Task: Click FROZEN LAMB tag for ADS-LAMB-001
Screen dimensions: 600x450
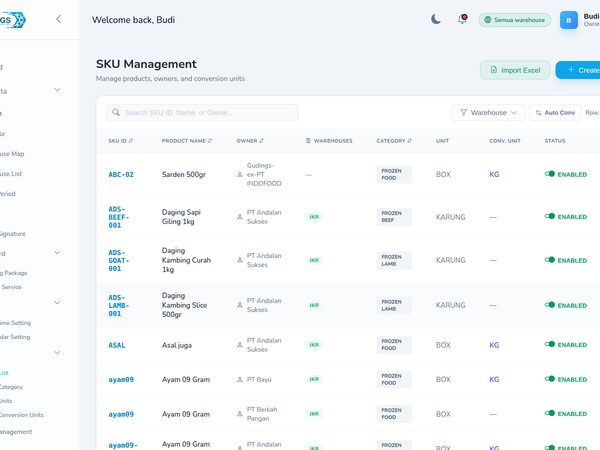Action: pos(394,305)
